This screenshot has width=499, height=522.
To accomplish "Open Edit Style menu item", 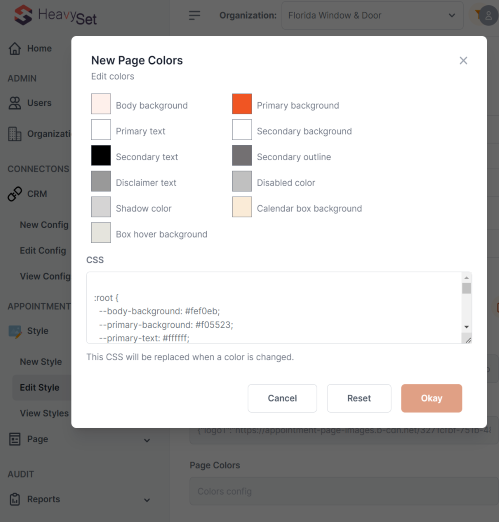I will [x=40, y=388].
